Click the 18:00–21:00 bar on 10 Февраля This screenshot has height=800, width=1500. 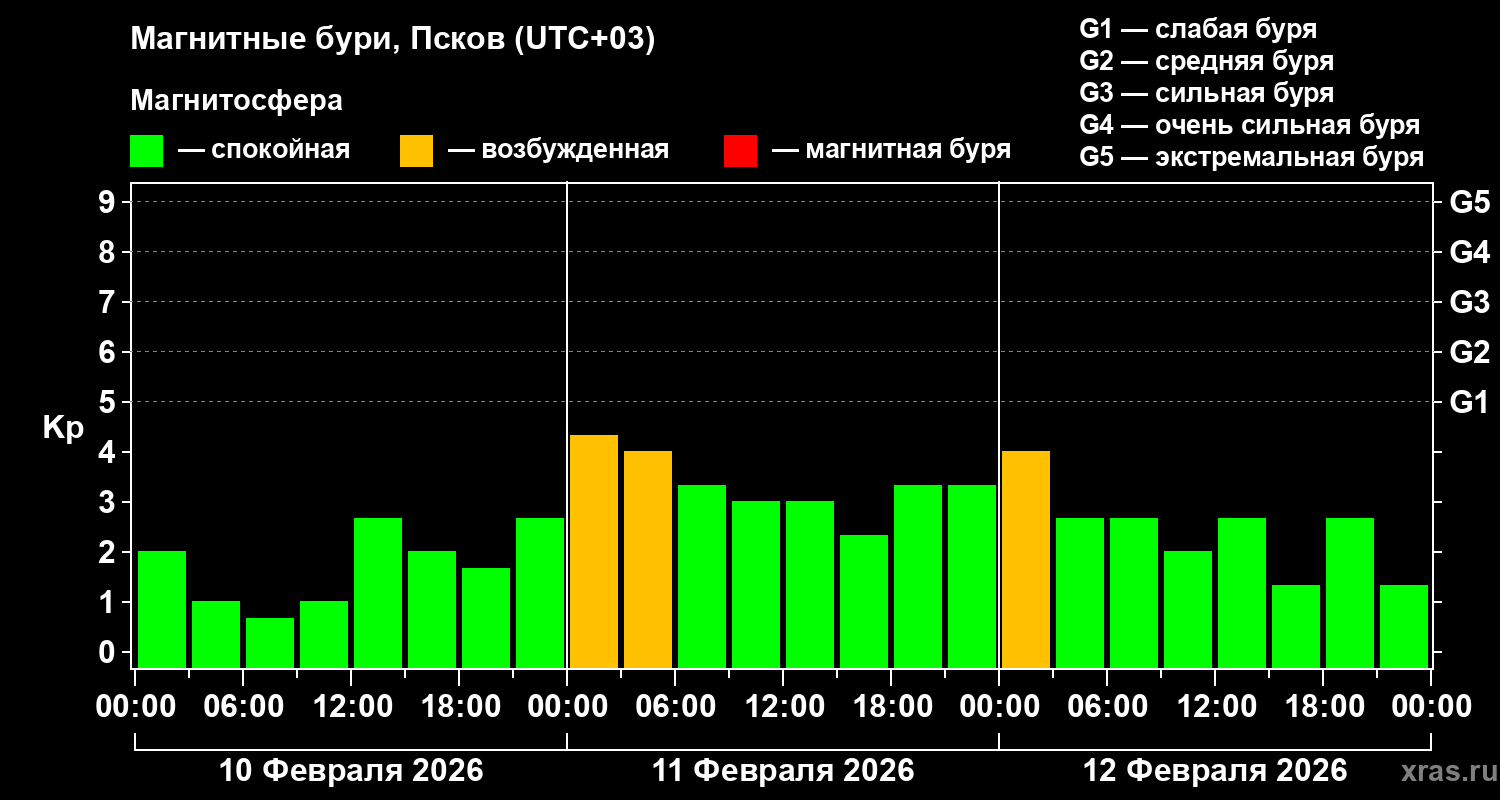coord(486,618)
